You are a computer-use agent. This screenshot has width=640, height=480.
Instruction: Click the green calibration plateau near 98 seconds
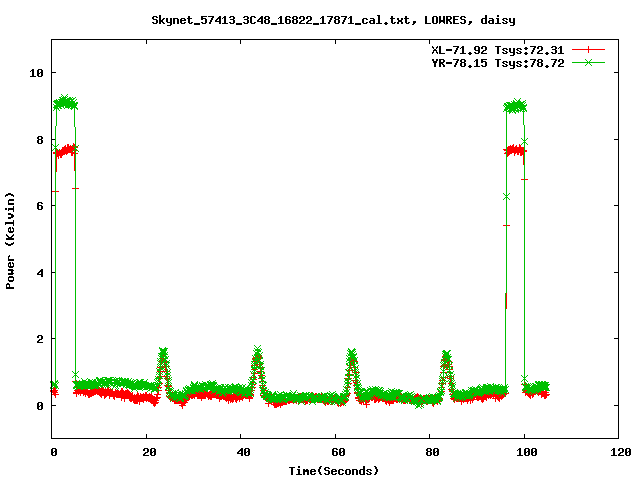(x=515, y=107)
